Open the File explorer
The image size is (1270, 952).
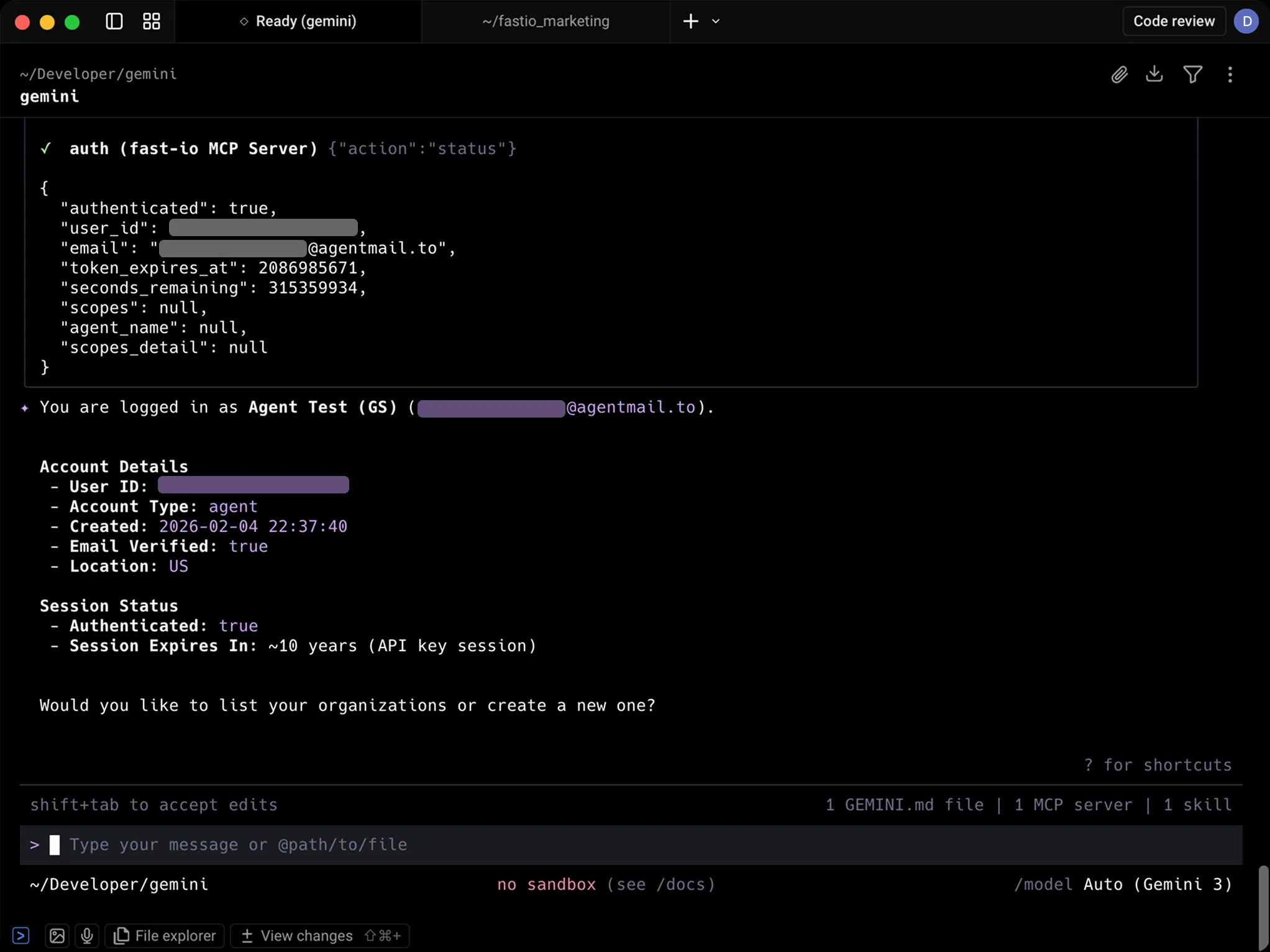pos(164,935)
